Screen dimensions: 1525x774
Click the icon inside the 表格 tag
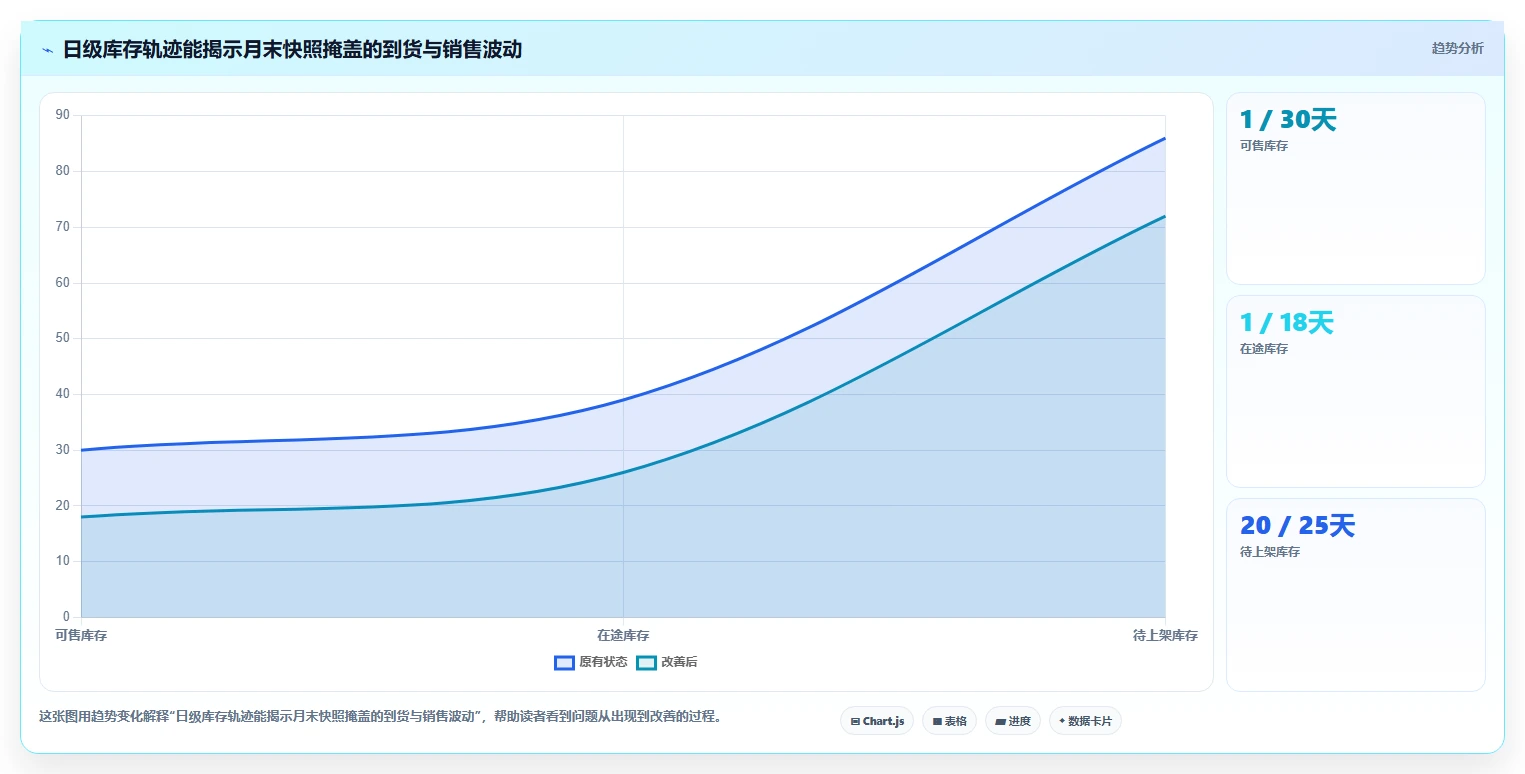click(937, 721)
